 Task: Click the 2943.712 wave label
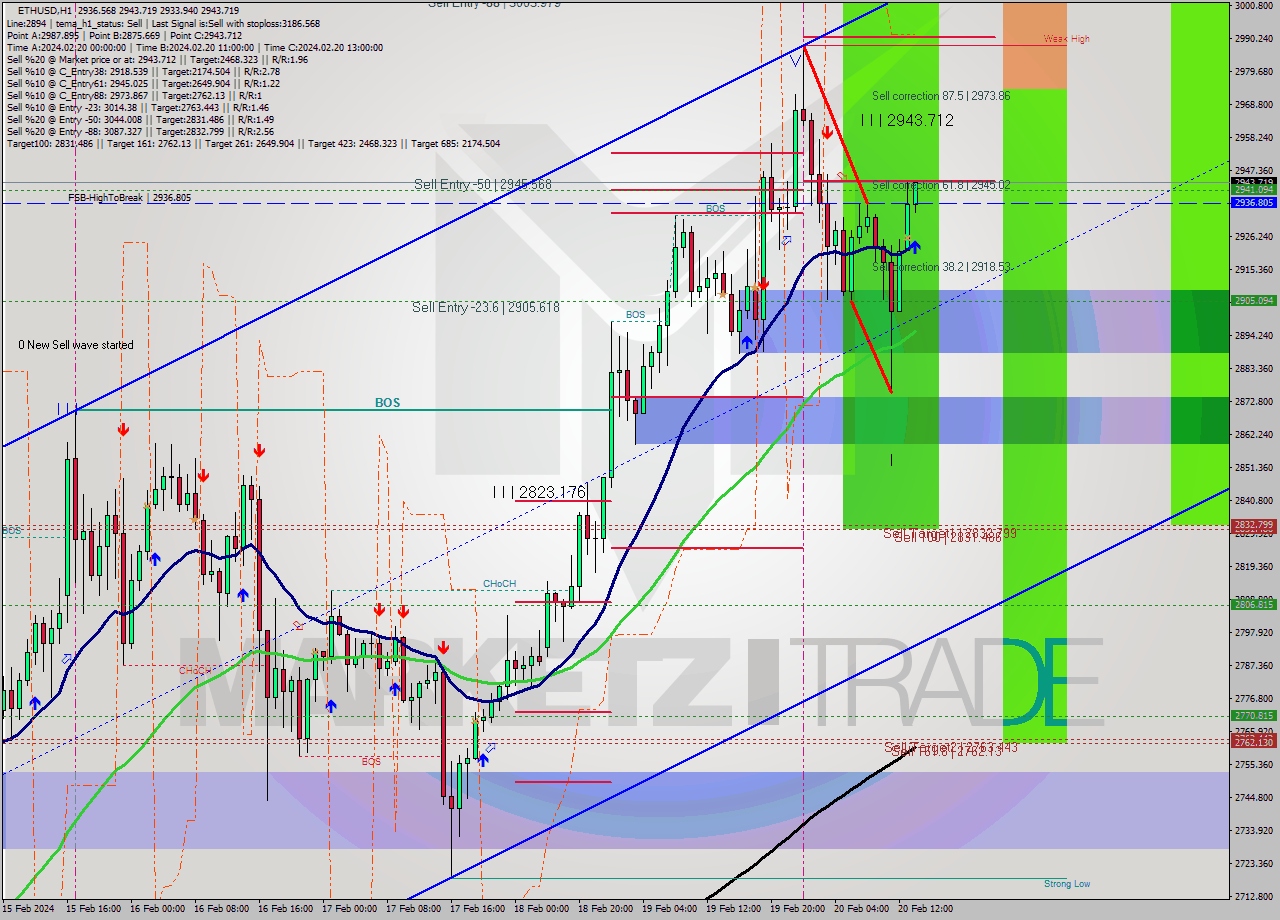(x=907, y=120)
